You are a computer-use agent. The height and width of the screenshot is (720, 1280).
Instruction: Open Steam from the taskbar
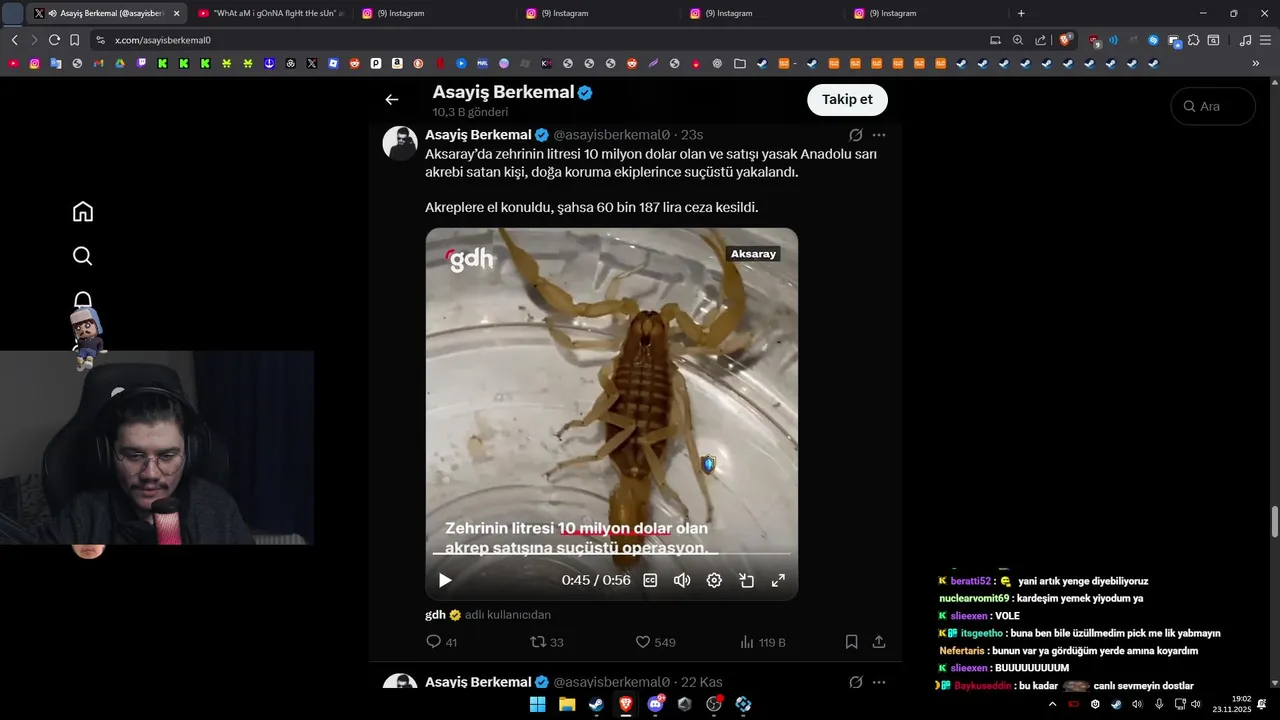click(x=596, y=704)
